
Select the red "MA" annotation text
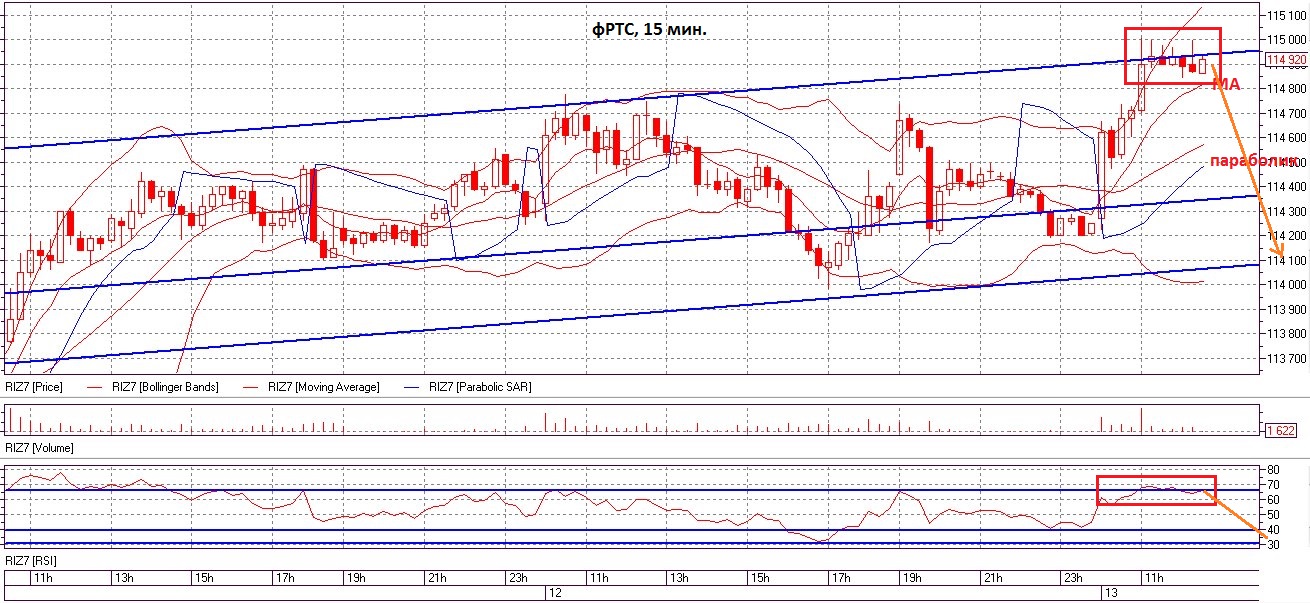[x=1227, y=87]
